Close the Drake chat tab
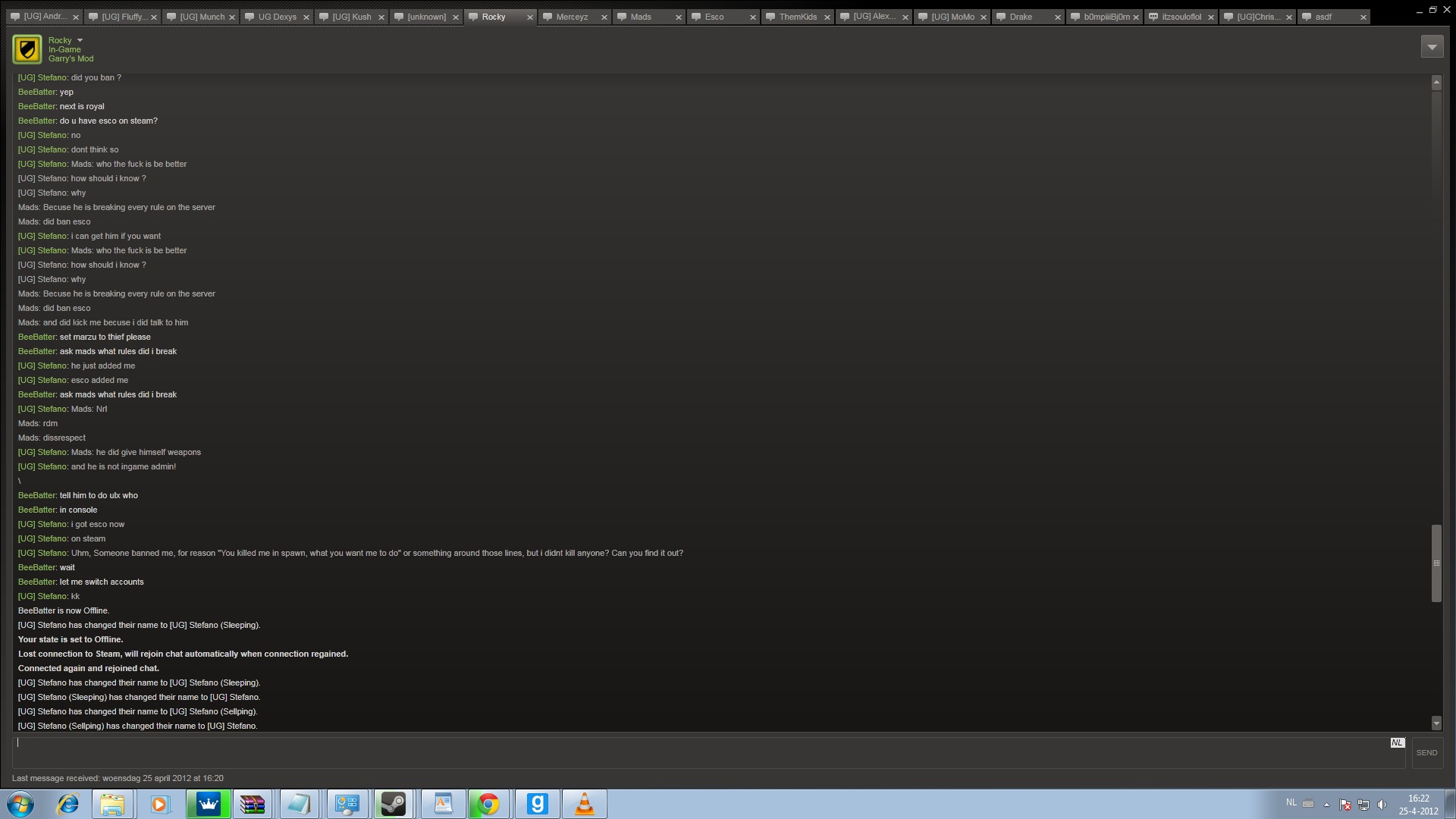 pos(1058,17)
